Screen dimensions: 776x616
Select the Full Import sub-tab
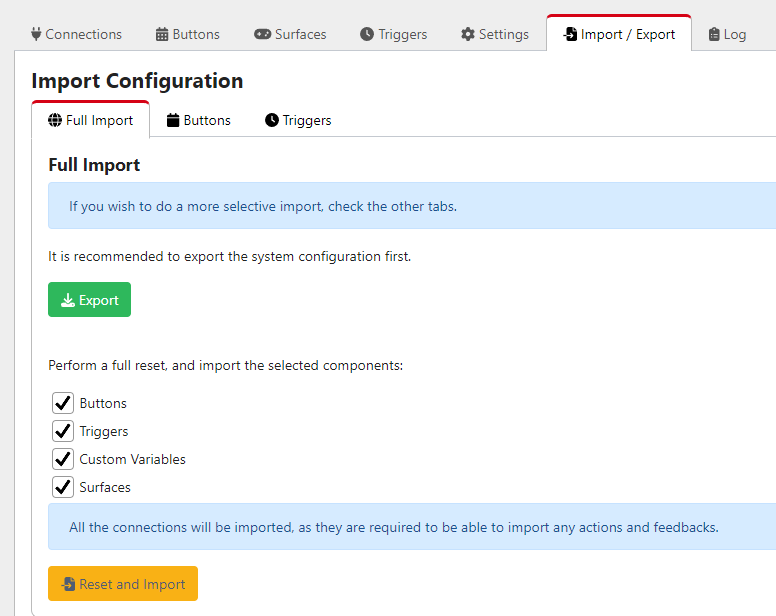91,120
